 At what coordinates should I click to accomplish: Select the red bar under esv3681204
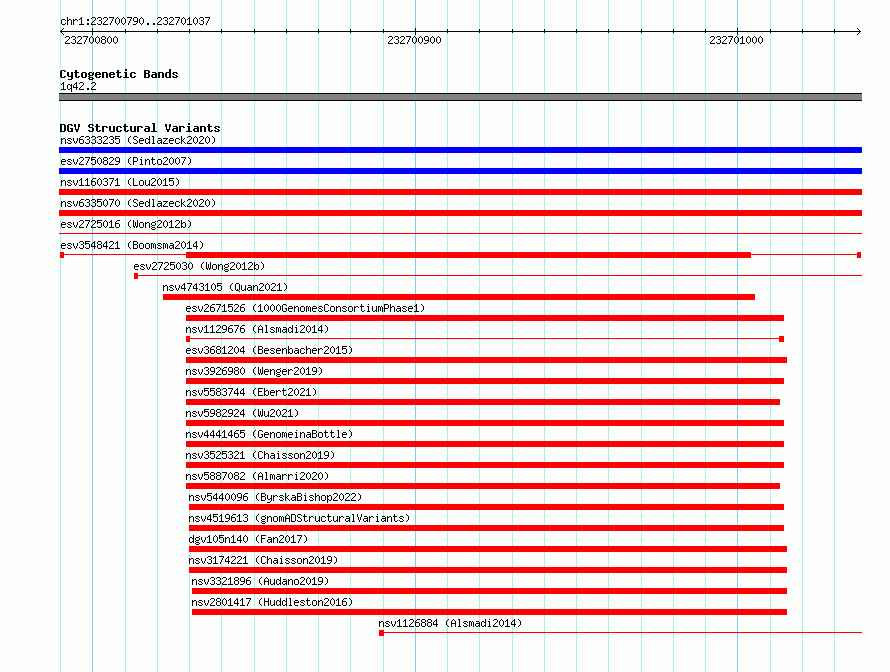coord(486,360)
